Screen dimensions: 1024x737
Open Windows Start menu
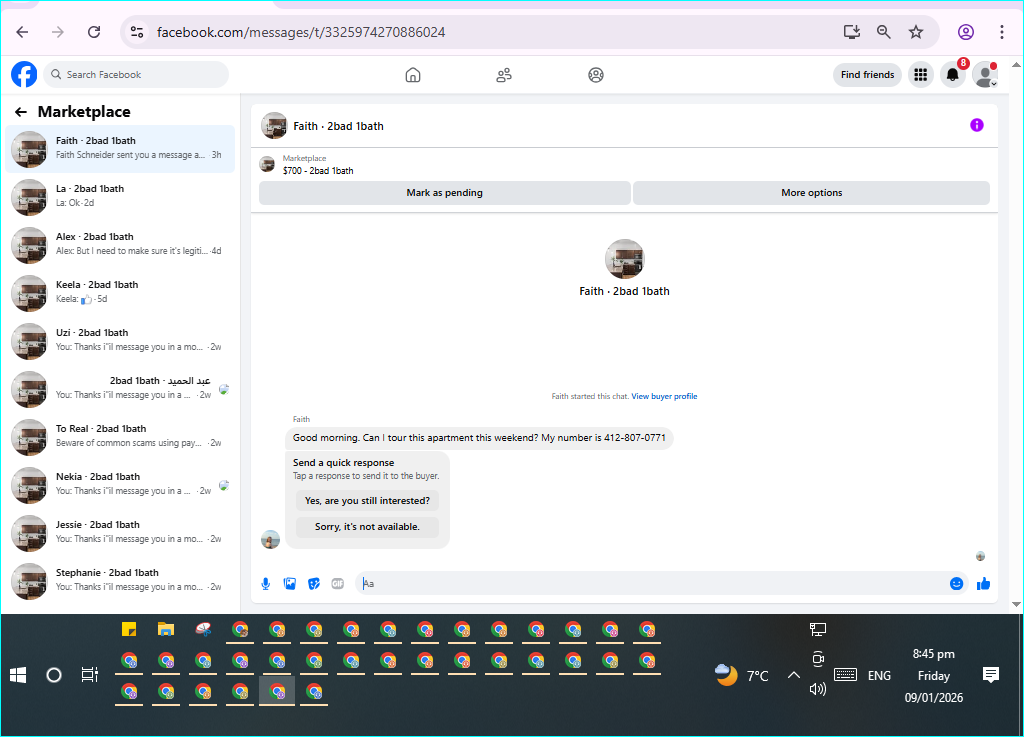(x=18, y=675)
